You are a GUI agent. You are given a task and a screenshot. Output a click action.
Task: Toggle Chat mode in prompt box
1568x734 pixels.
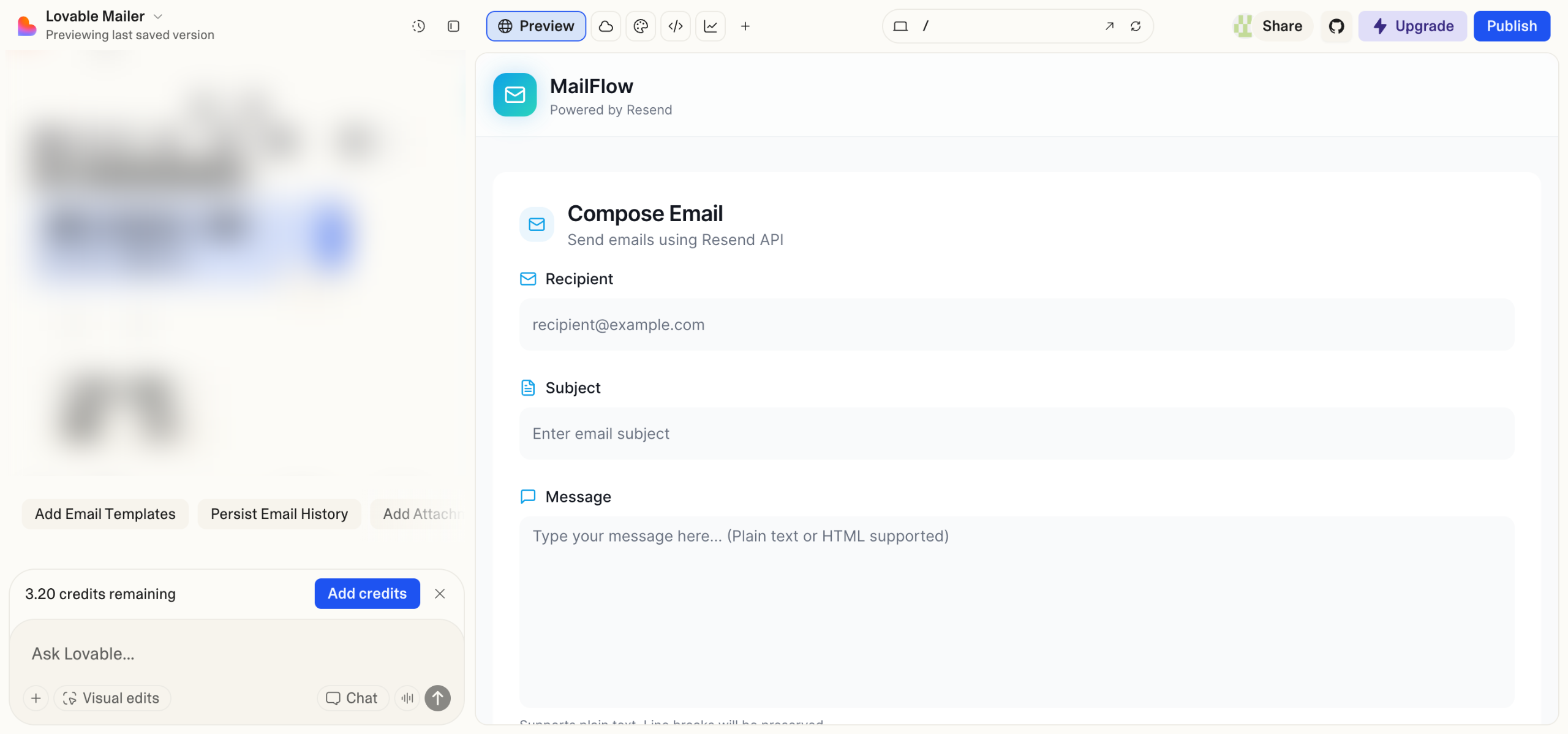[352, 698]
